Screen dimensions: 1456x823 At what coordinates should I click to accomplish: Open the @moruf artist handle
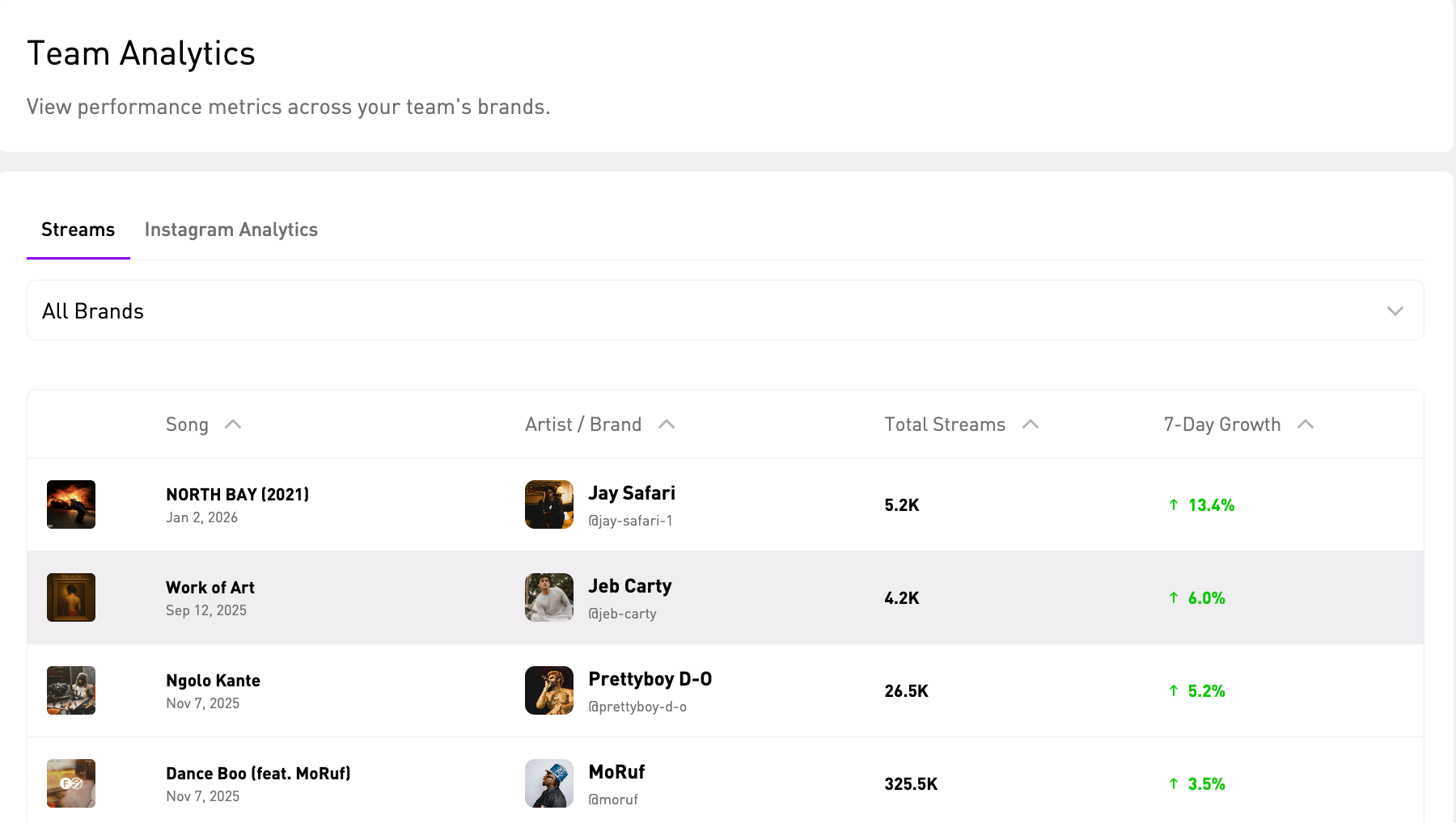[x=613, y=800]
